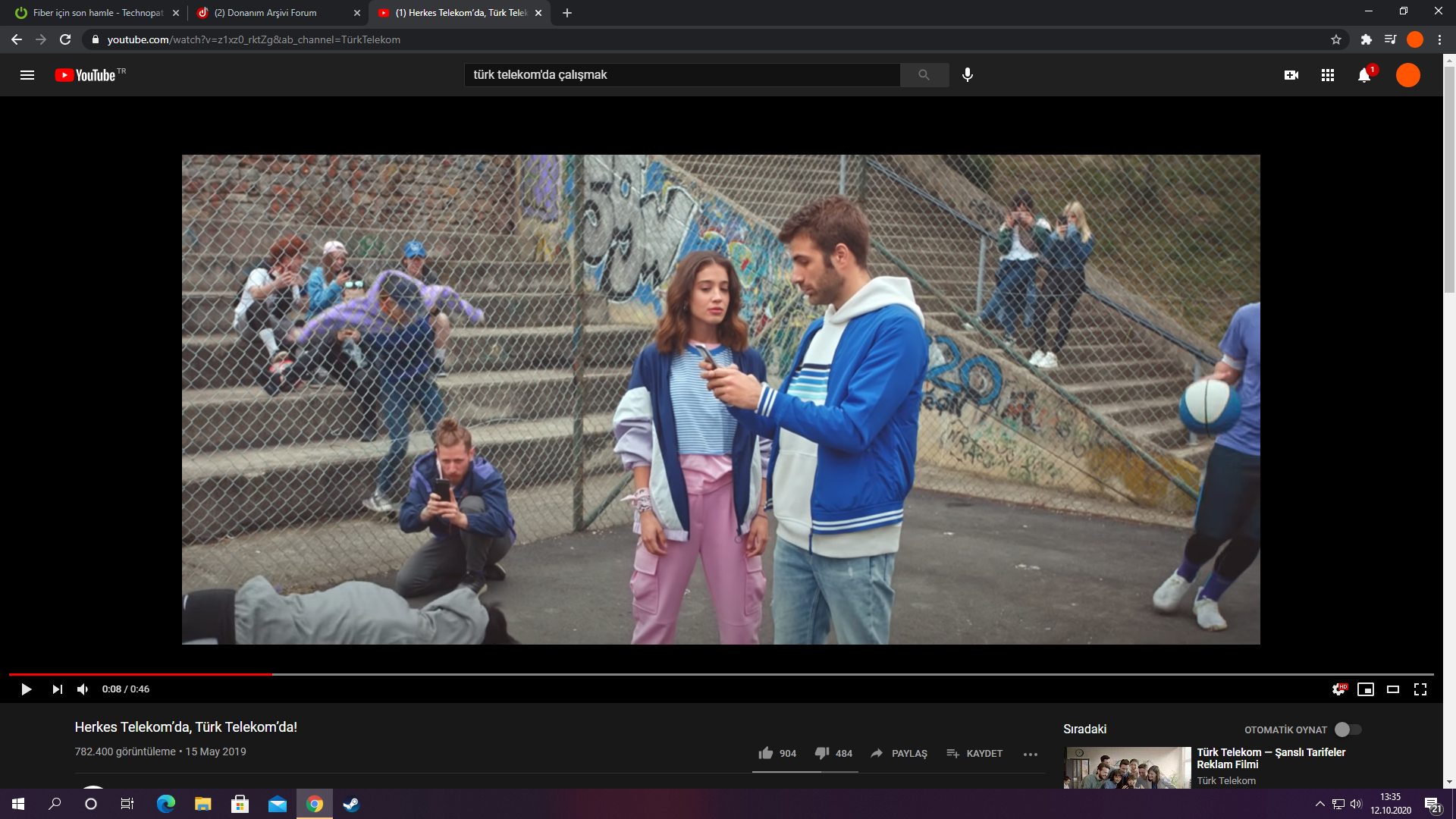Click on the video frame
The height and width of the screenshot is (819, 1456).
720,400
